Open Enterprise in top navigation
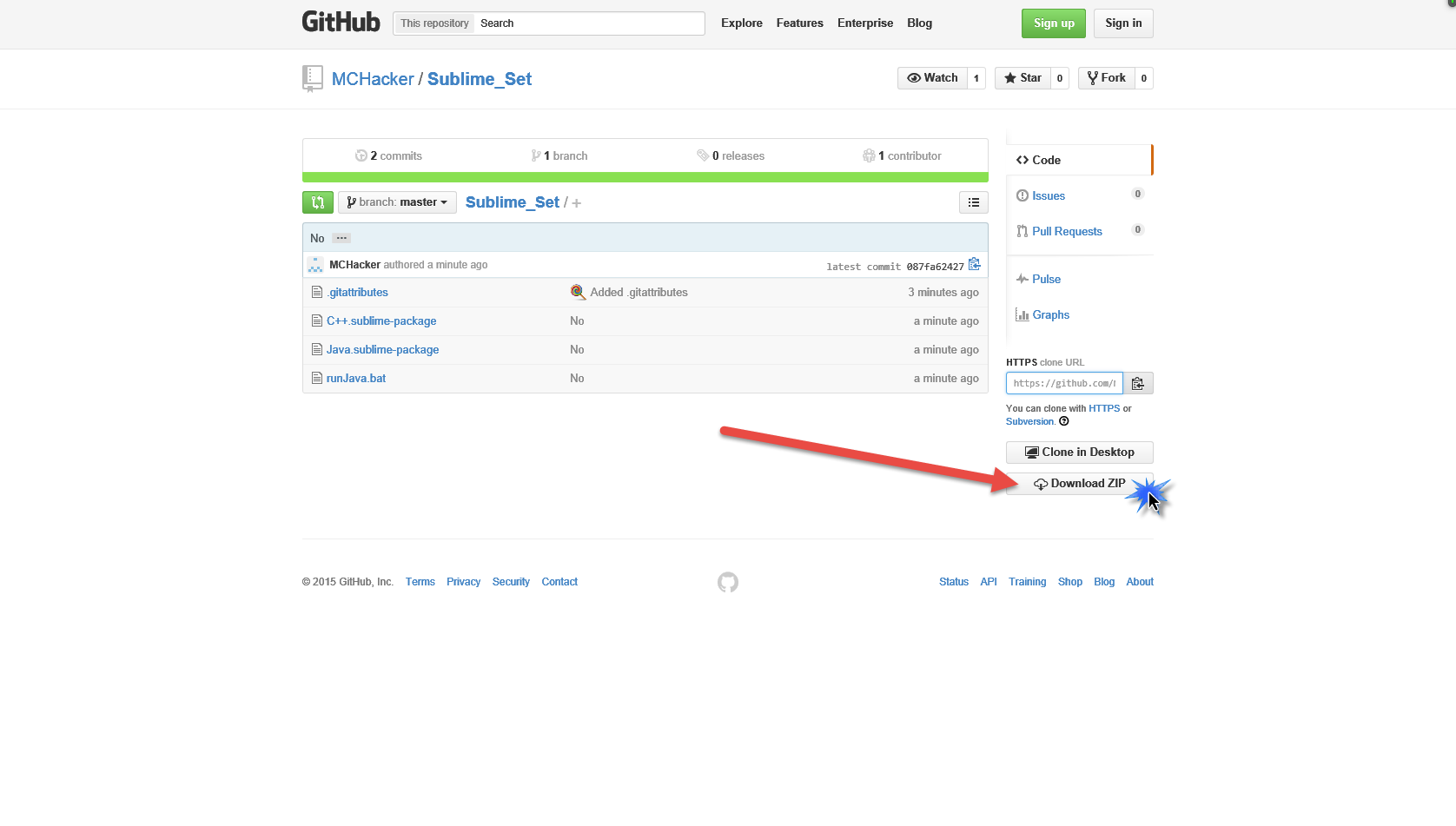The width and height of the screenshot is (1456, 826). [x=865, y=23]
